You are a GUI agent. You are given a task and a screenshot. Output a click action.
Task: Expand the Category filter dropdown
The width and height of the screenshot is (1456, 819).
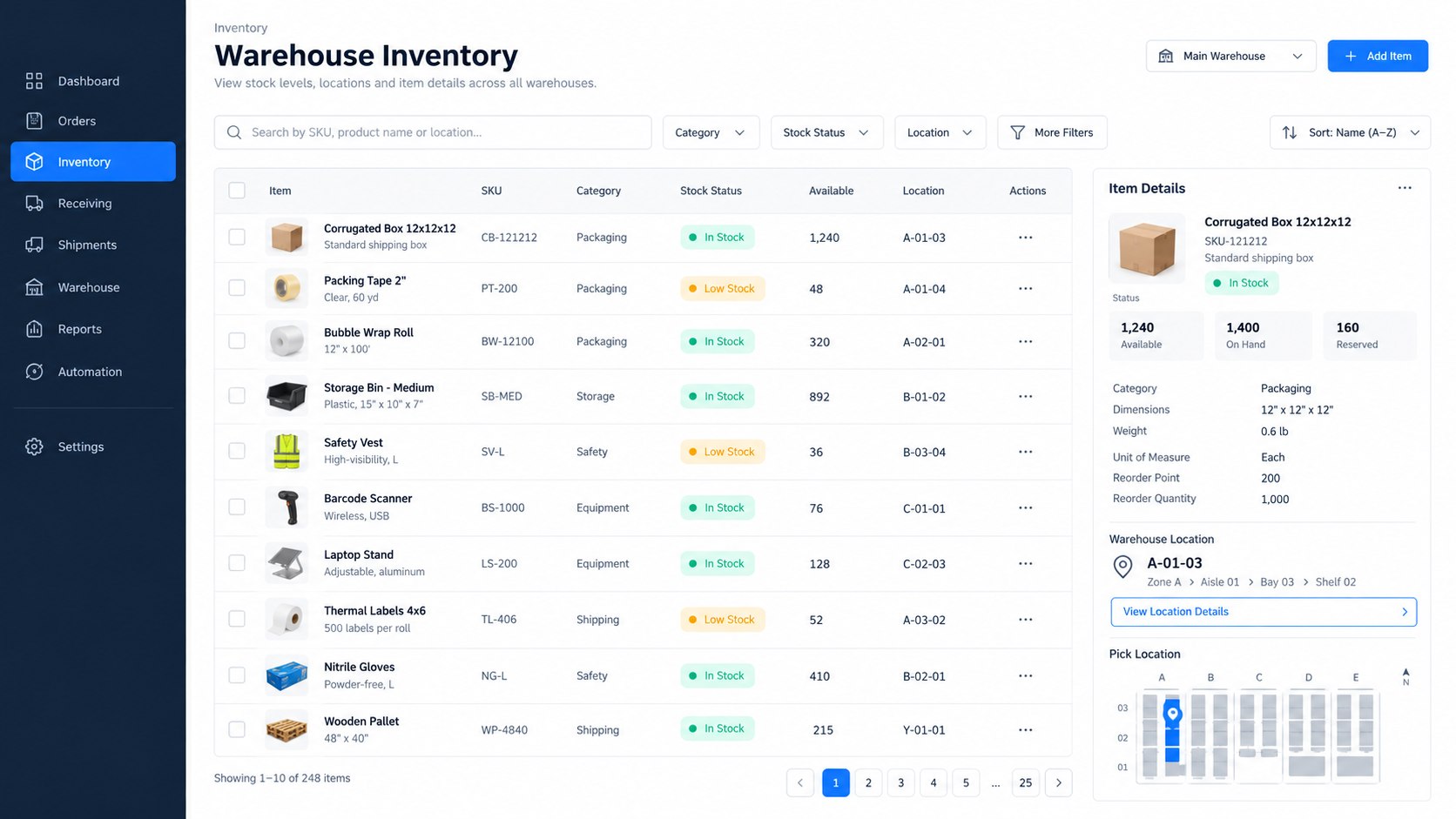[x=711, y=132]
